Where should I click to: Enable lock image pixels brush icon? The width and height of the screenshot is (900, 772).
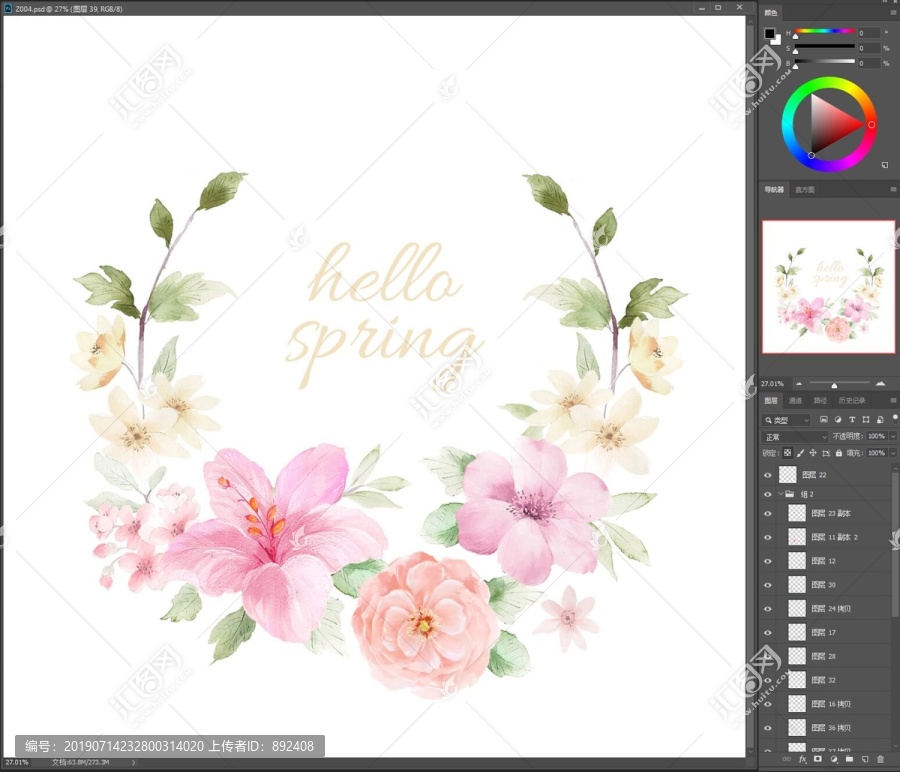800,453
